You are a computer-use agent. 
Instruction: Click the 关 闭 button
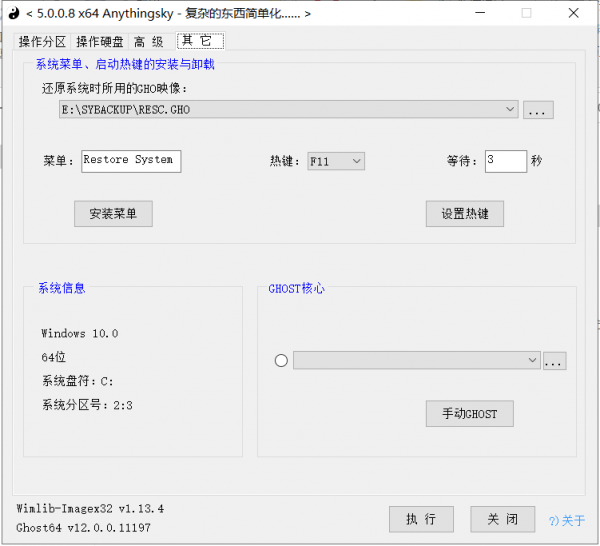tap(502, 519)
